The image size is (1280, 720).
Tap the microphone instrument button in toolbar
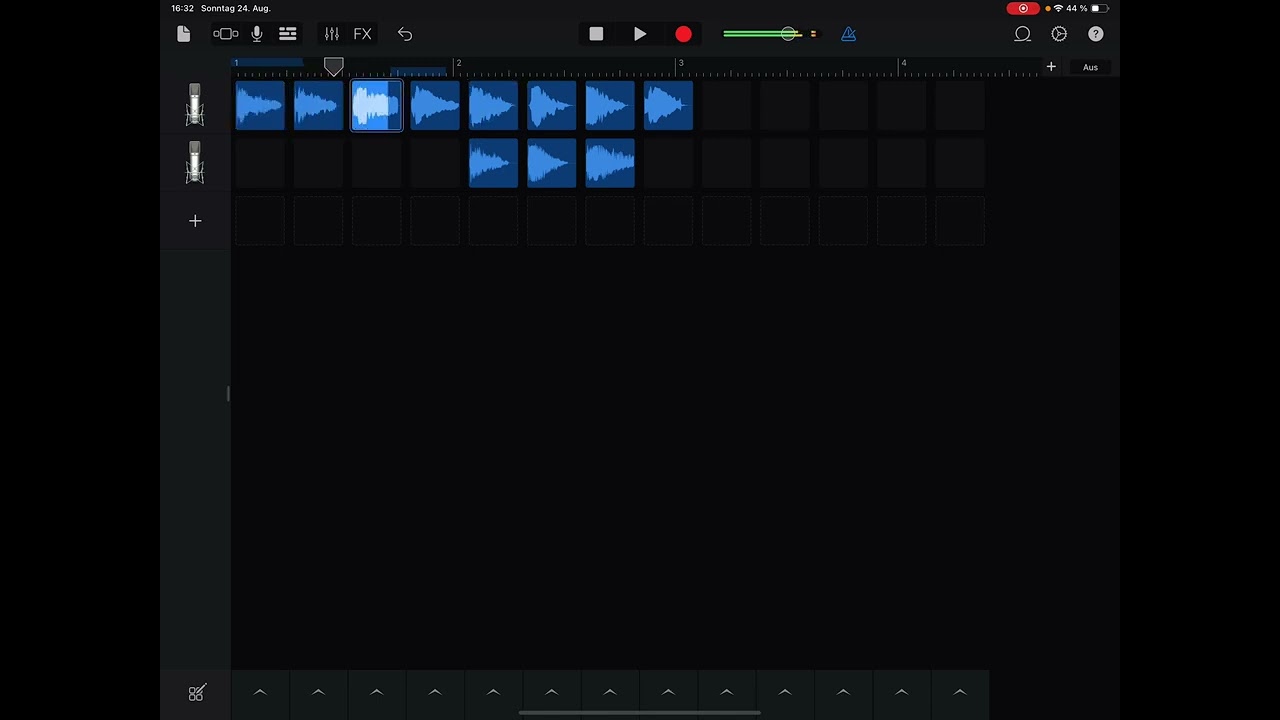tap(257, 34)
